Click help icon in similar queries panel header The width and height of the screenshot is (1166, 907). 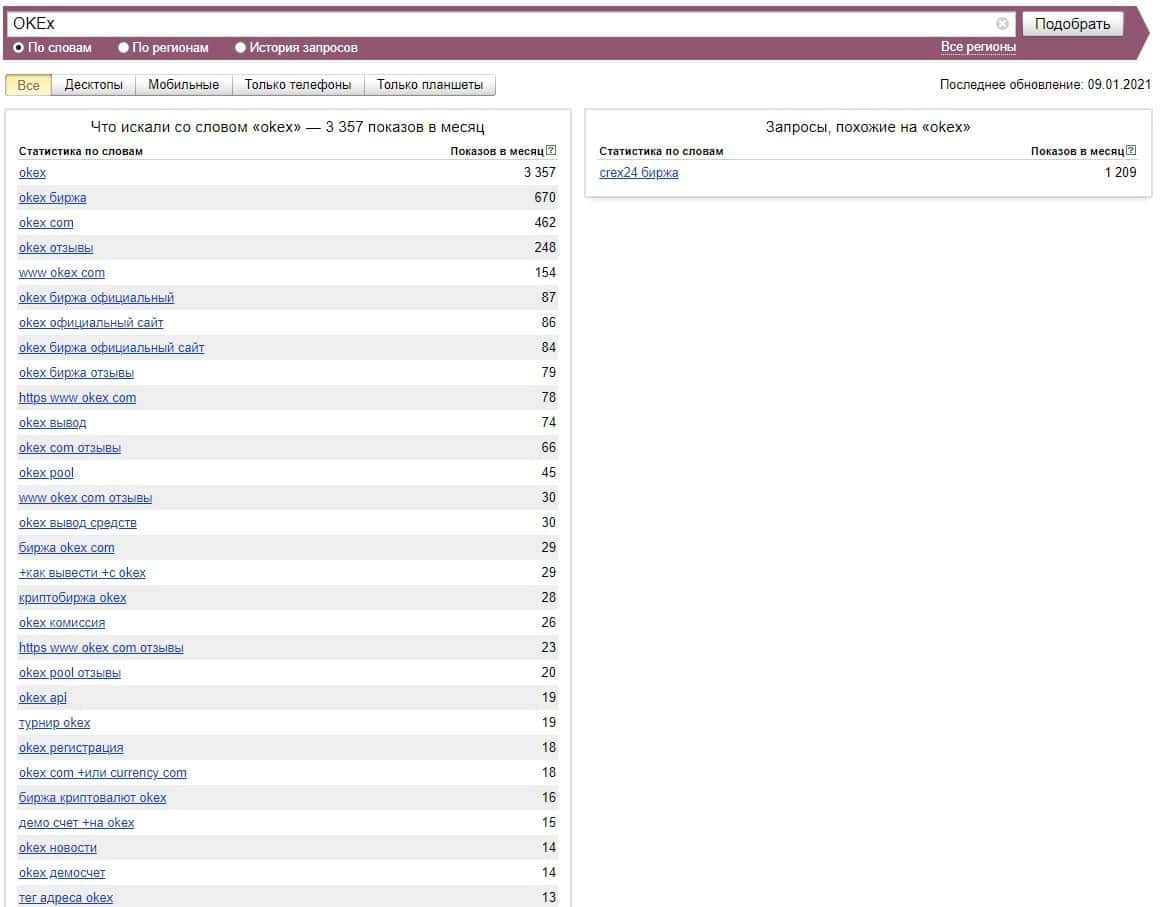[1131, 151]
